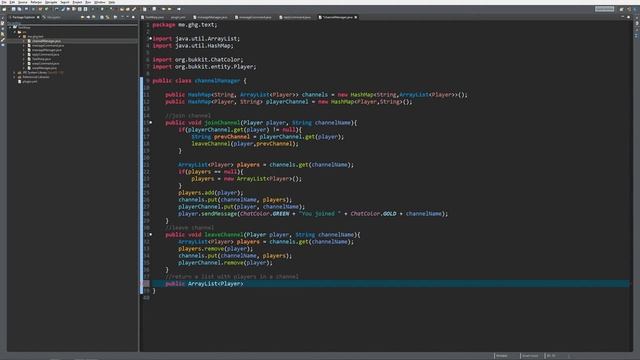Open the Edit menu
This screenshot has height=360, width=640.
[12, 2]
